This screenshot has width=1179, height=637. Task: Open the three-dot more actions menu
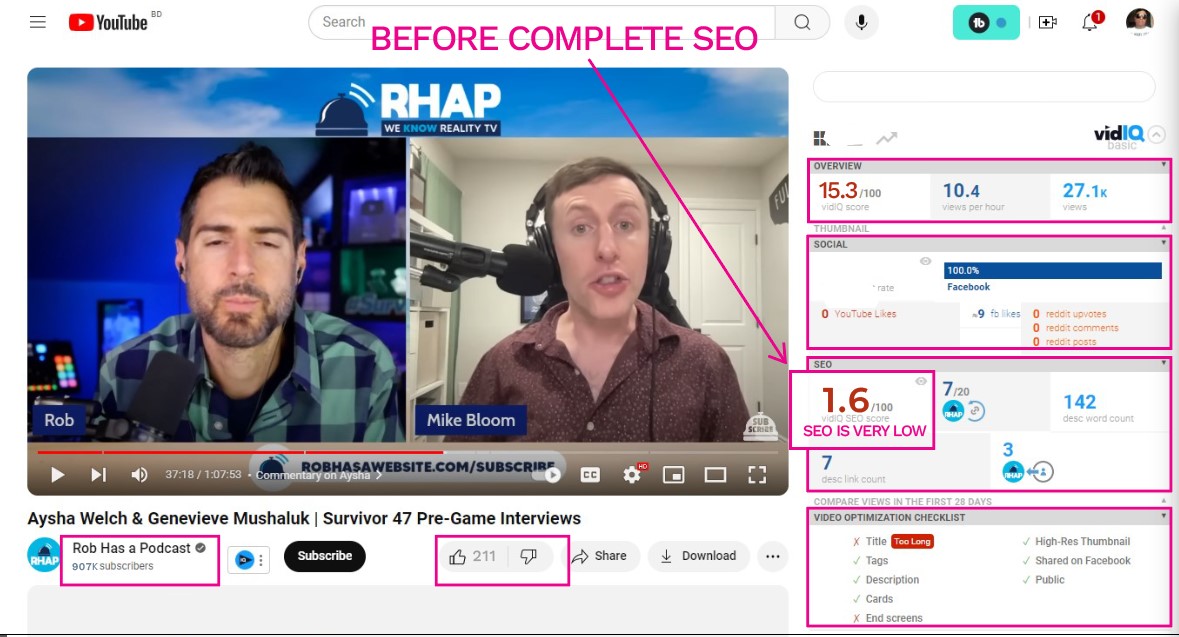tap(772, 557)
